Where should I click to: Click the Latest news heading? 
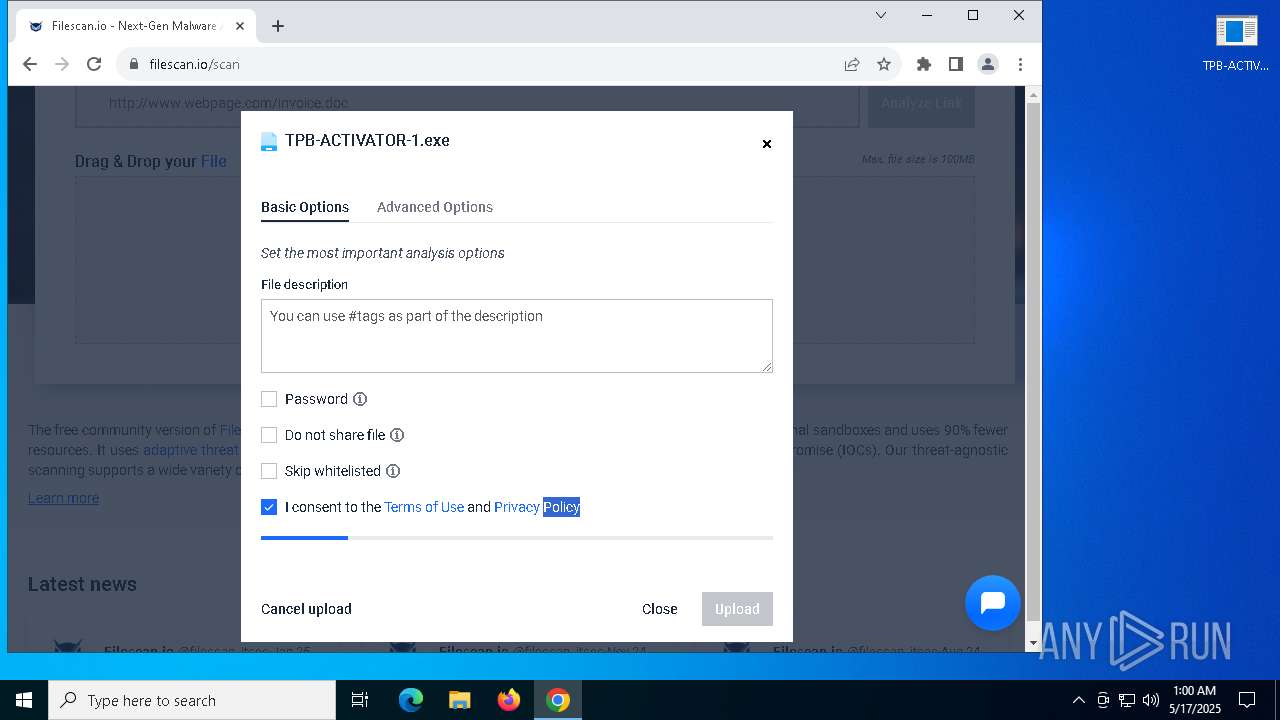(82, 584)
